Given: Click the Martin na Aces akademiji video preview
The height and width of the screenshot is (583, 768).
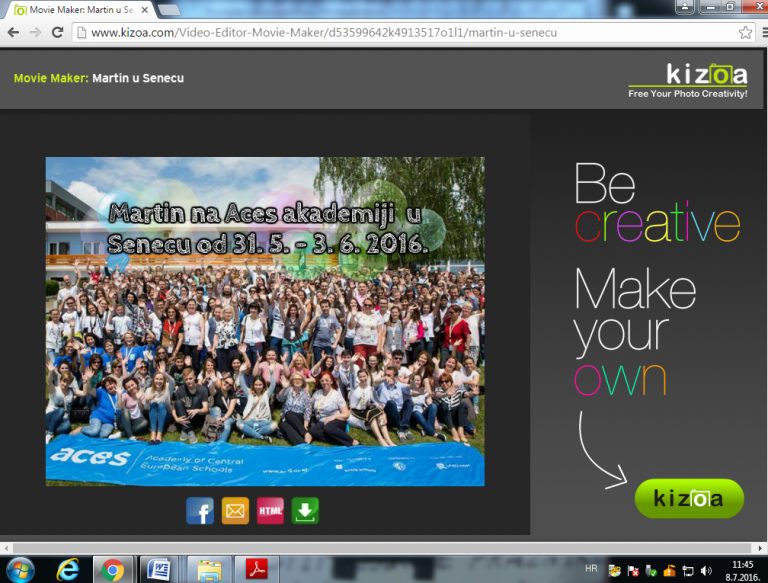Looking at the screenshot, I should [265, 321].
